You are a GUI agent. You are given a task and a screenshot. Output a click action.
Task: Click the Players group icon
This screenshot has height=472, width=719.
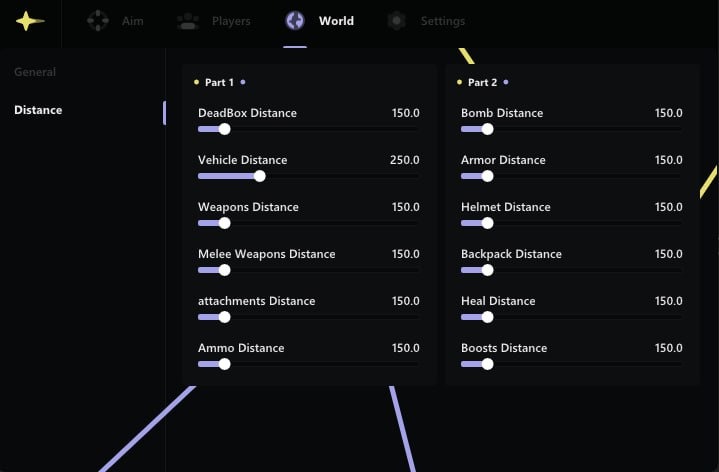click(187, 21)
